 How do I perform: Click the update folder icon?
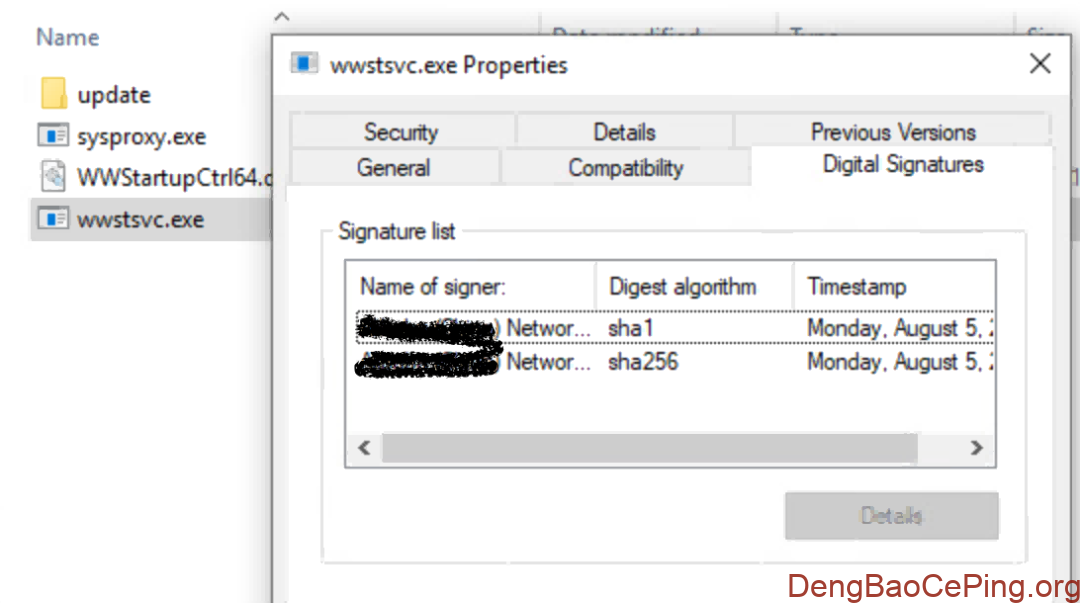54,95
